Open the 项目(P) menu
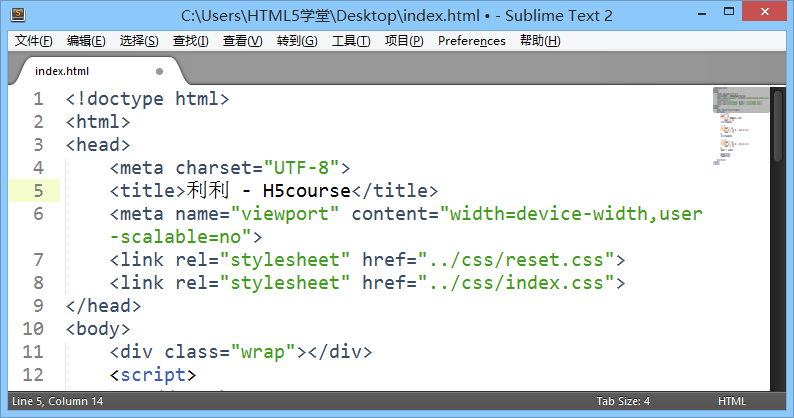The height and width of the screenshot is (418, 794). coord(404,41)
